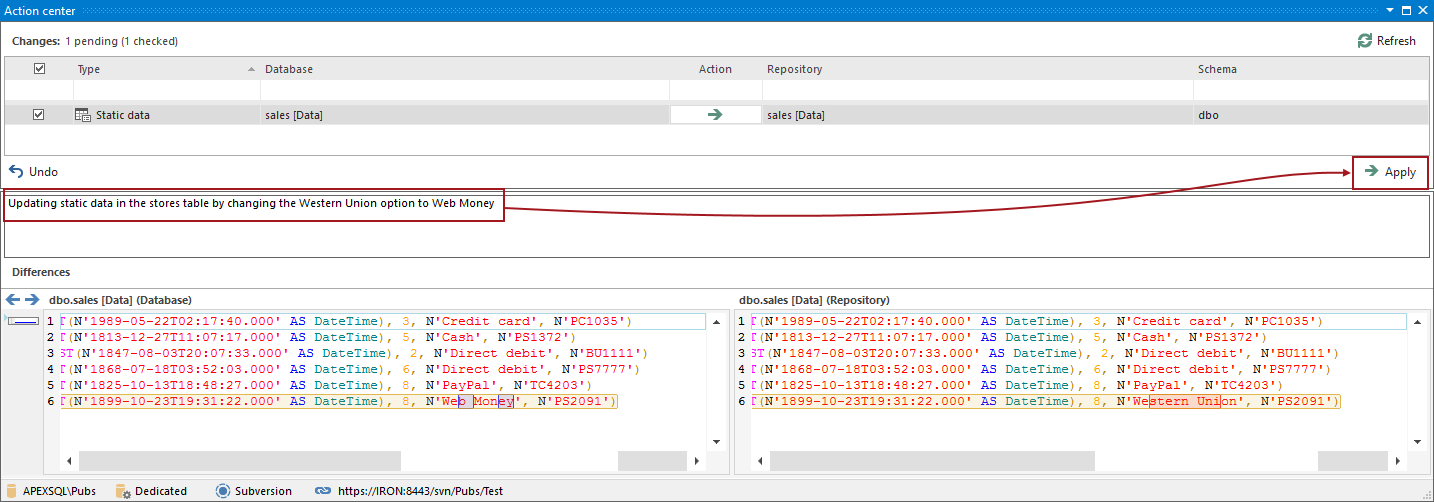Click the action arrow cell for sales [Data]
1434x502 pixels.
click(x=715, y=115)
